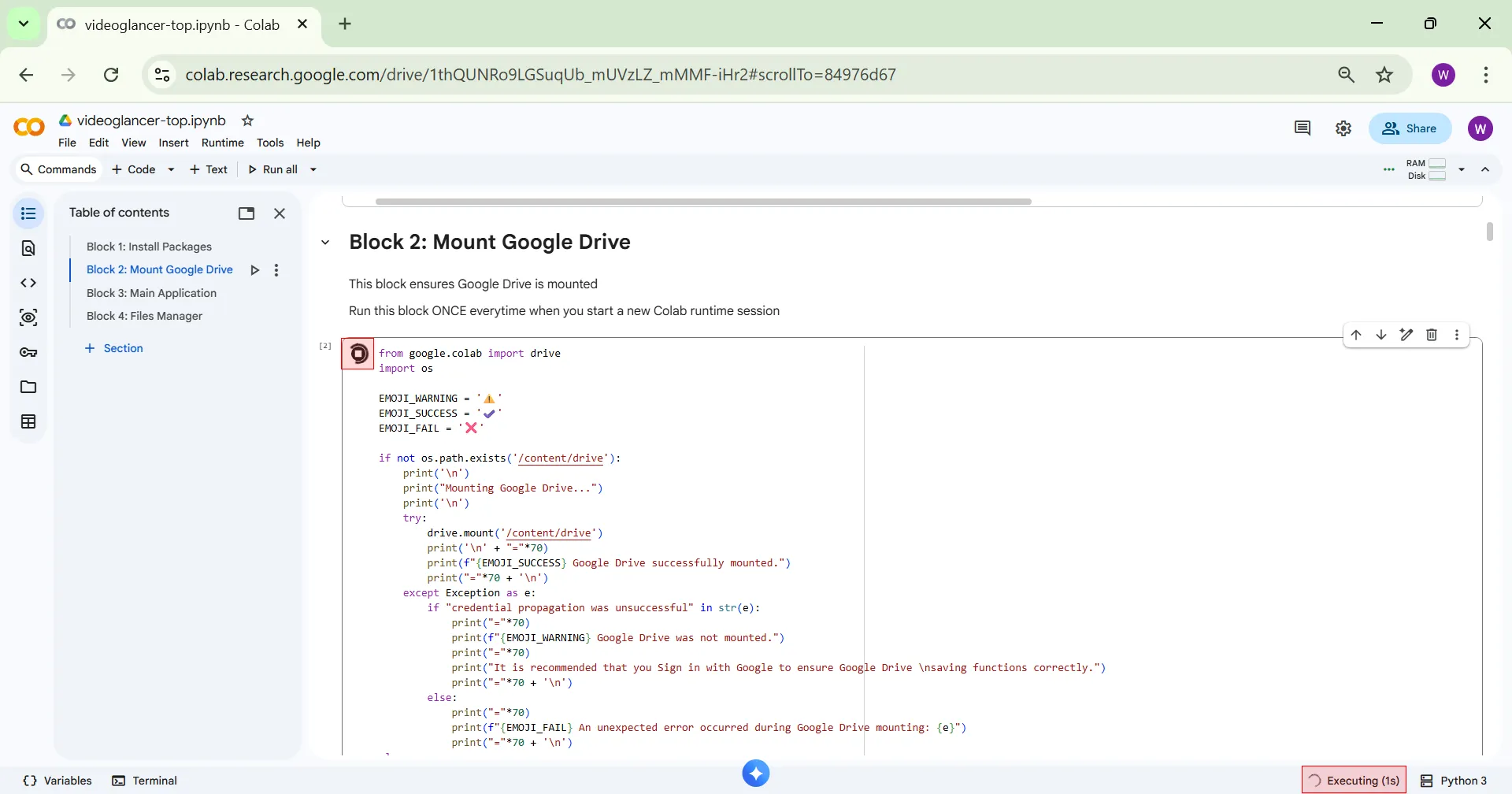
Task: Click the Commands search button
Action: 58,169
